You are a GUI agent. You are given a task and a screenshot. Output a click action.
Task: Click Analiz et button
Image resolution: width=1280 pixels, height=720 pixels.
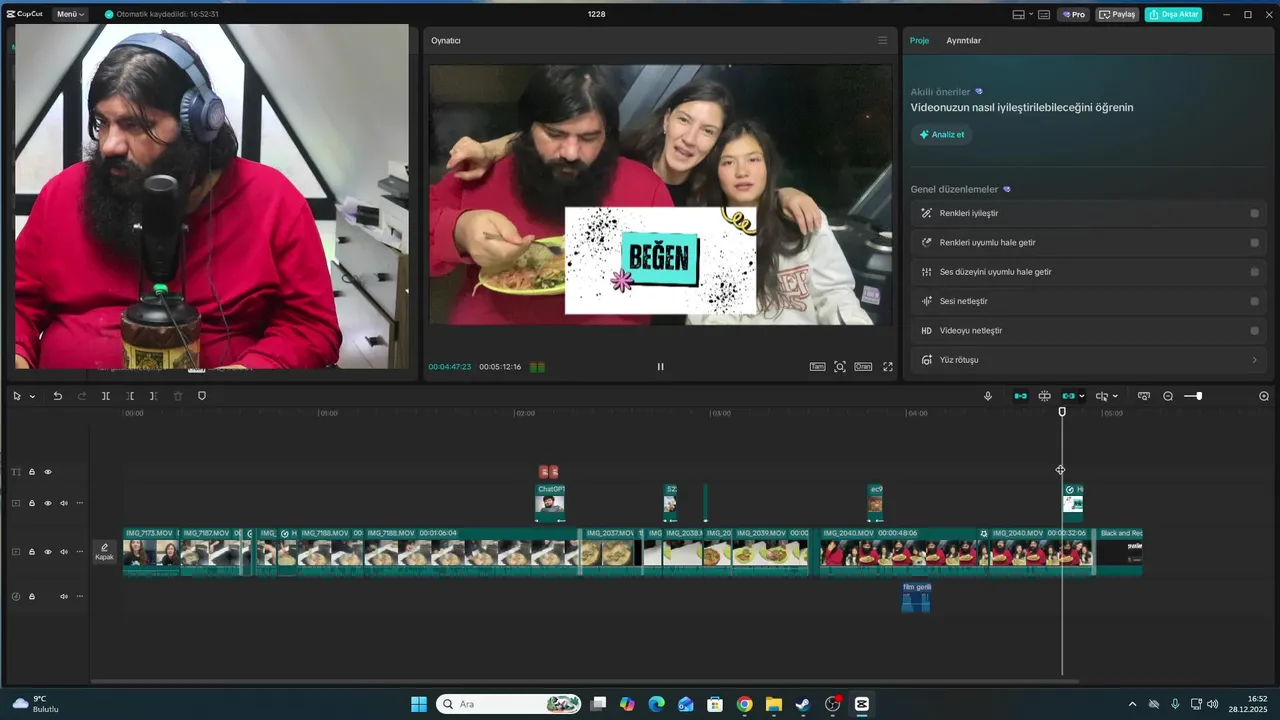(942, 135)
